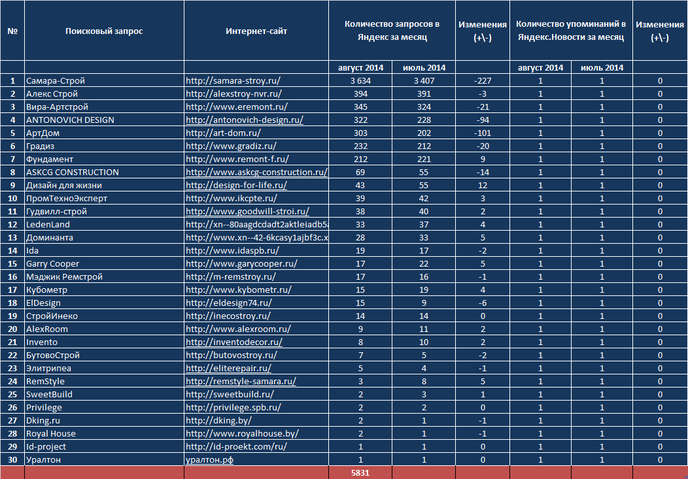Visit the www.kybometr.ru link
688x479 pixels.
click(x=239, y=290)
